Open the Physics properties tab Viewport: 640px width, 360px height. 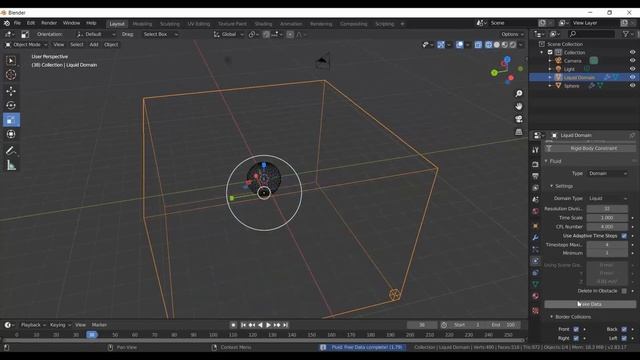[536, 261]
